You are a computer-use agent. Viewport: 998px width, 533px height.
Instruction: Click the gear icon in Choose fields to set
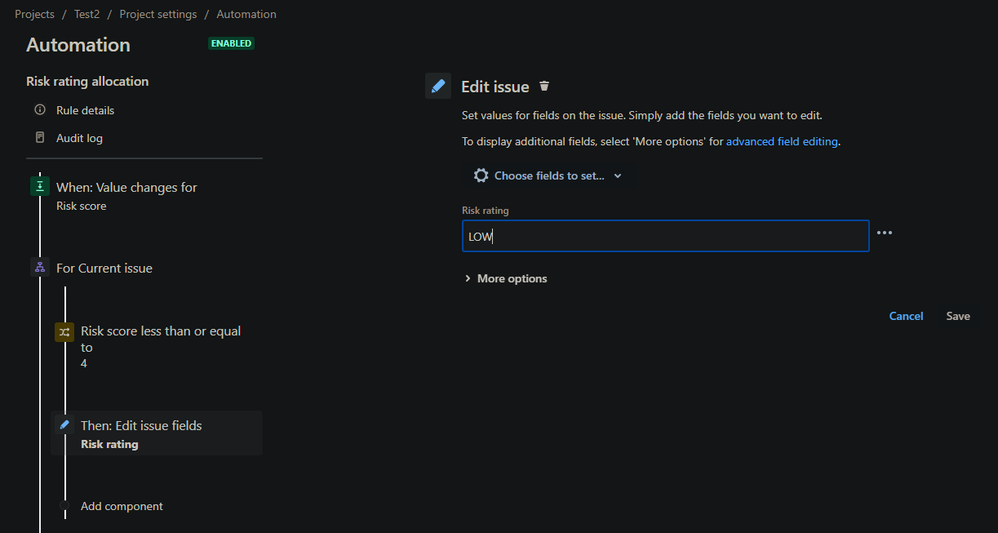tap(481, 176)
